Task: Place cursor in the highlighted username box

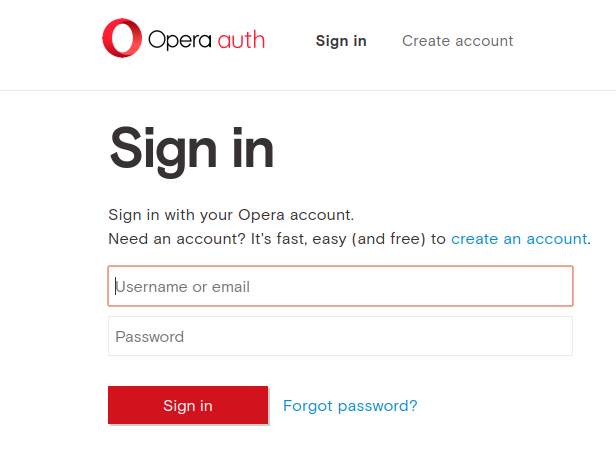Action: pyautogui.click(x=341, y=286)
